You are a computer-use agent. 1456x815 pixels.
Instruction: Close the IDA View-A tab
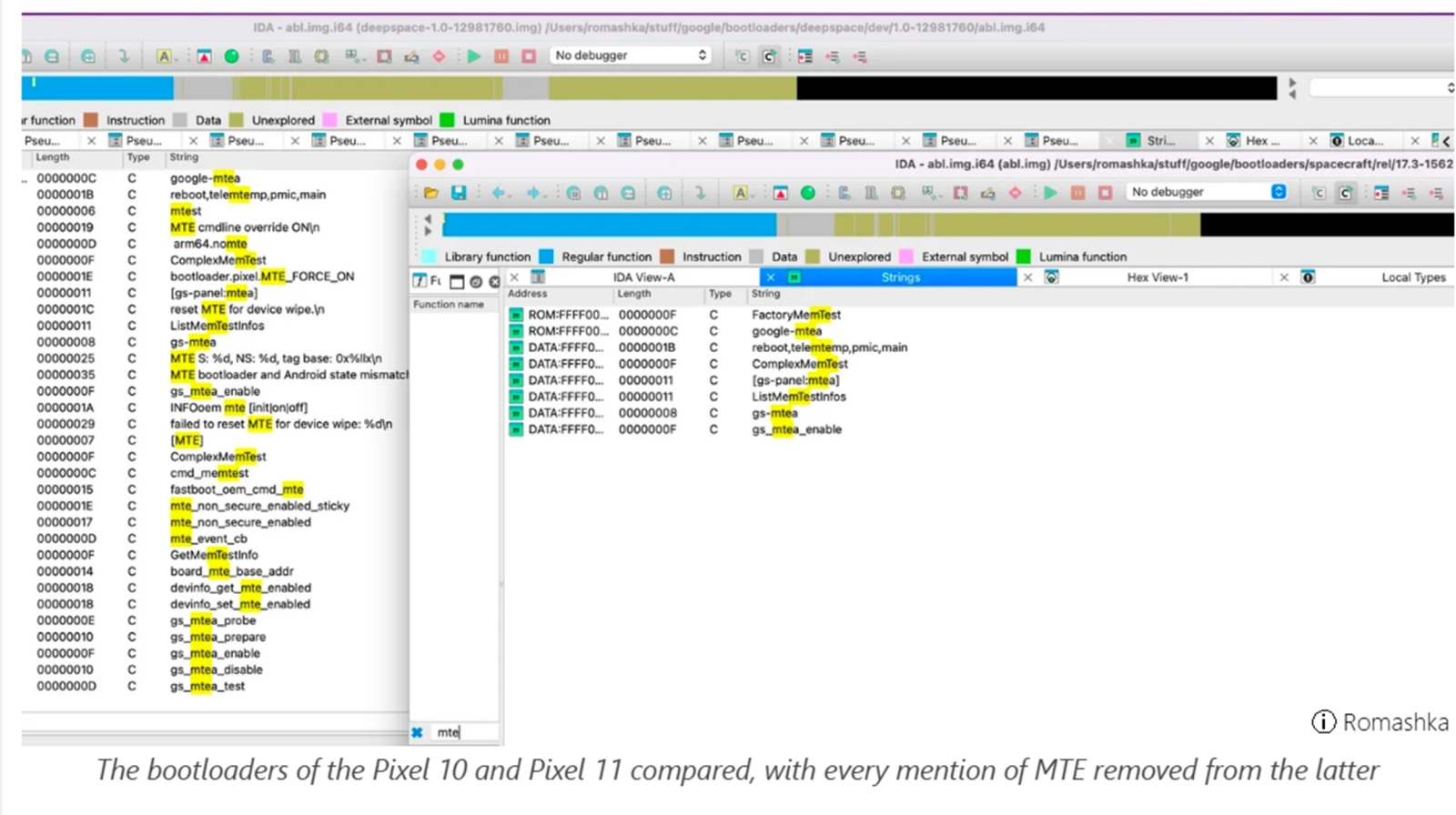coord(514,277)
